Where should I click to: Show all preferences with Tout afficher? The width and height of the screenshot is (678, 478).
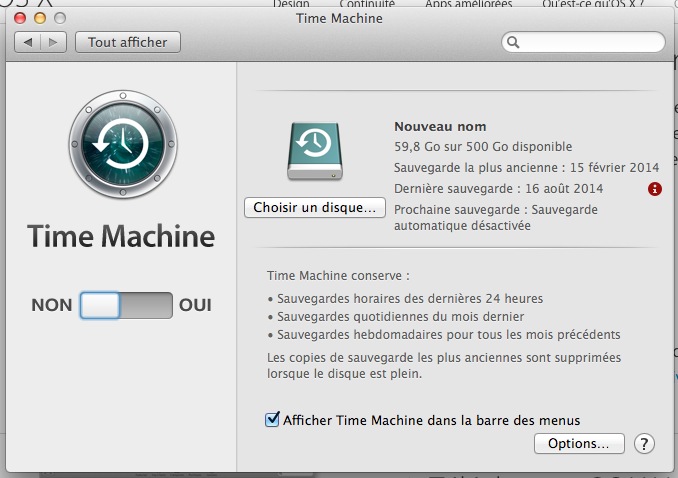pos(127,42)
